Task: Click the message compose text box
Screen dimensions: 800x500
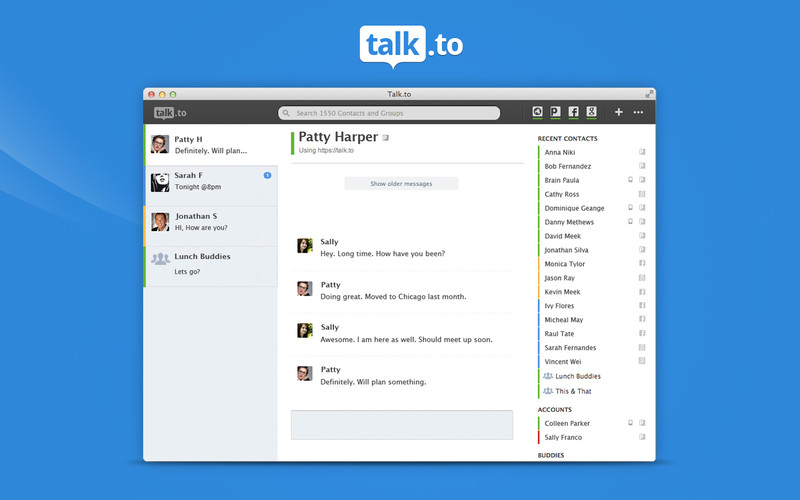Action: [x=402, y=425]
